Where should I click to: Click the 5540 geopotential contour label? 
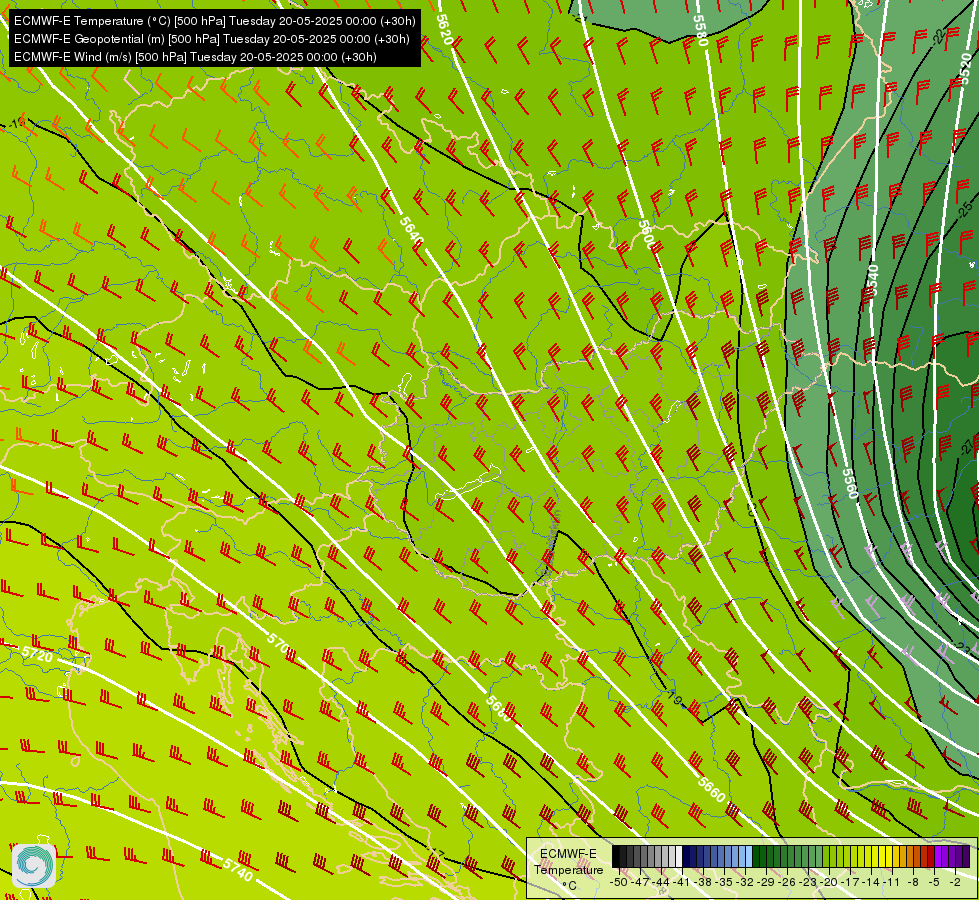coord(872,280)
